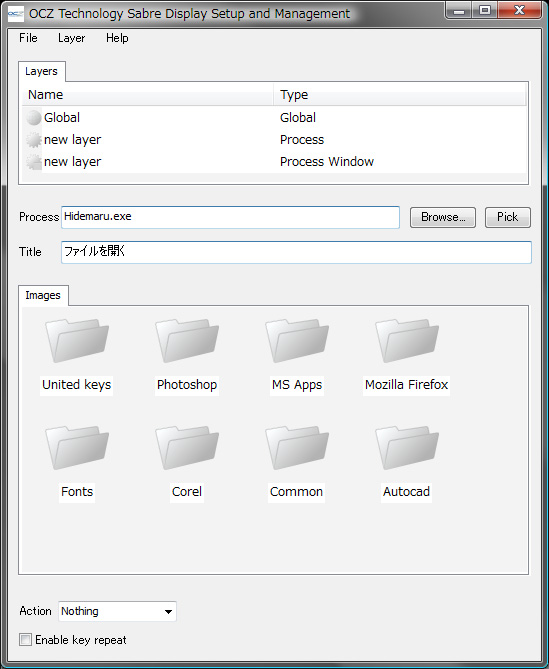Click the OCZ logo in title bar
This screenshot has width=549, height=669.
click(x=16, y=14)
